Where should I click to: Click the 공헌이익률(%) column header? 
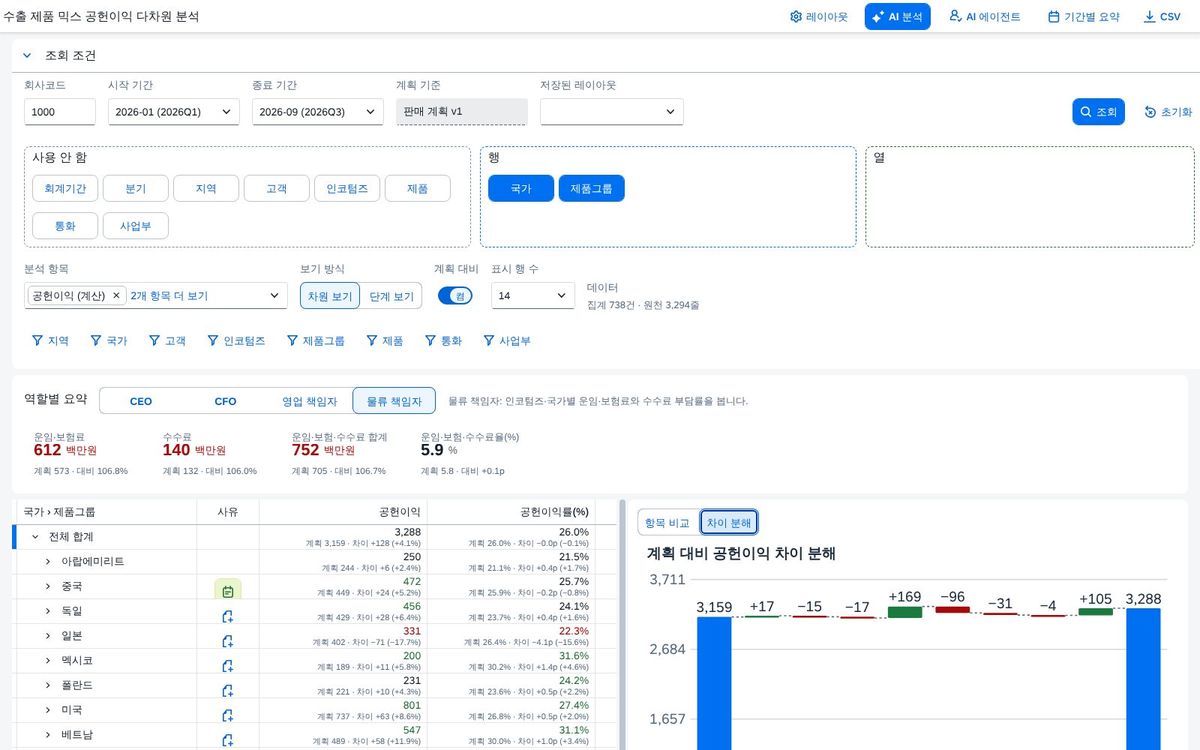510,512
